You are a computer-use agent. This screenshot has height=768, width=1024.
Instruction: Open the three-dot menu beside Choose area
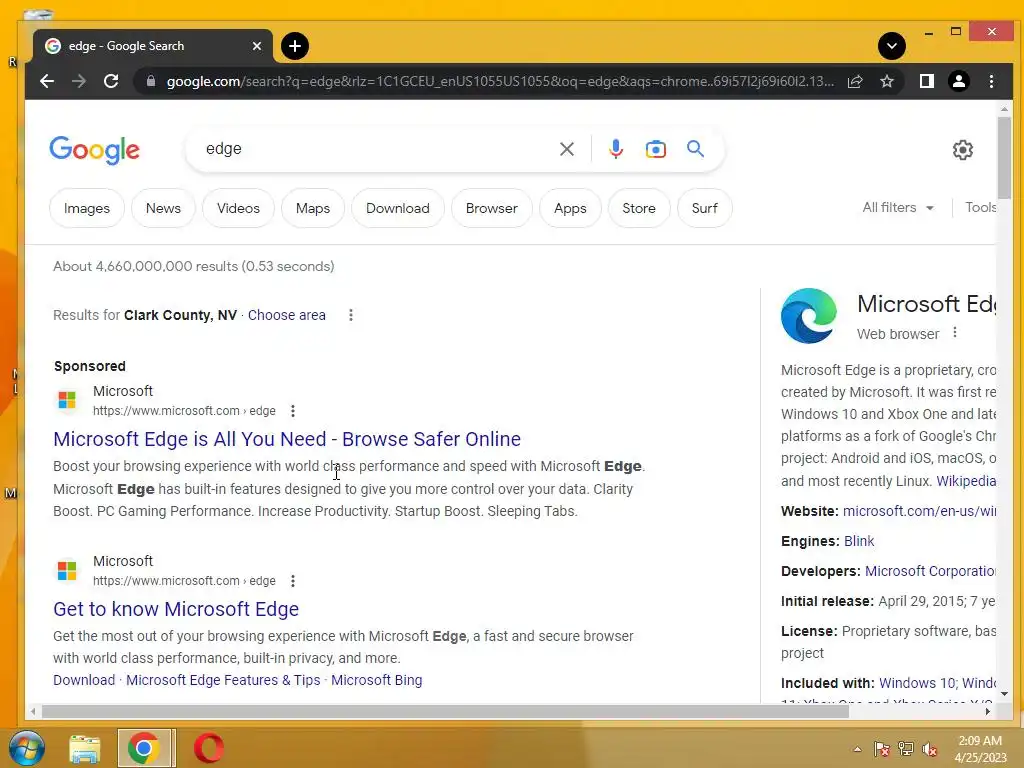click(351, 315)
